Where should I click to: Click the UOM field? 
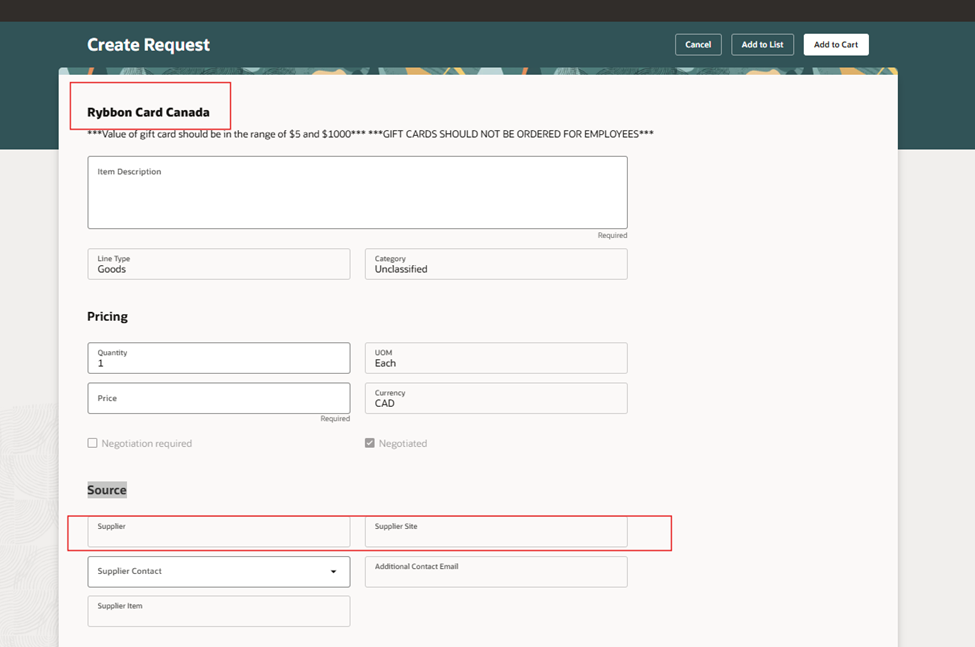[496, 358]
